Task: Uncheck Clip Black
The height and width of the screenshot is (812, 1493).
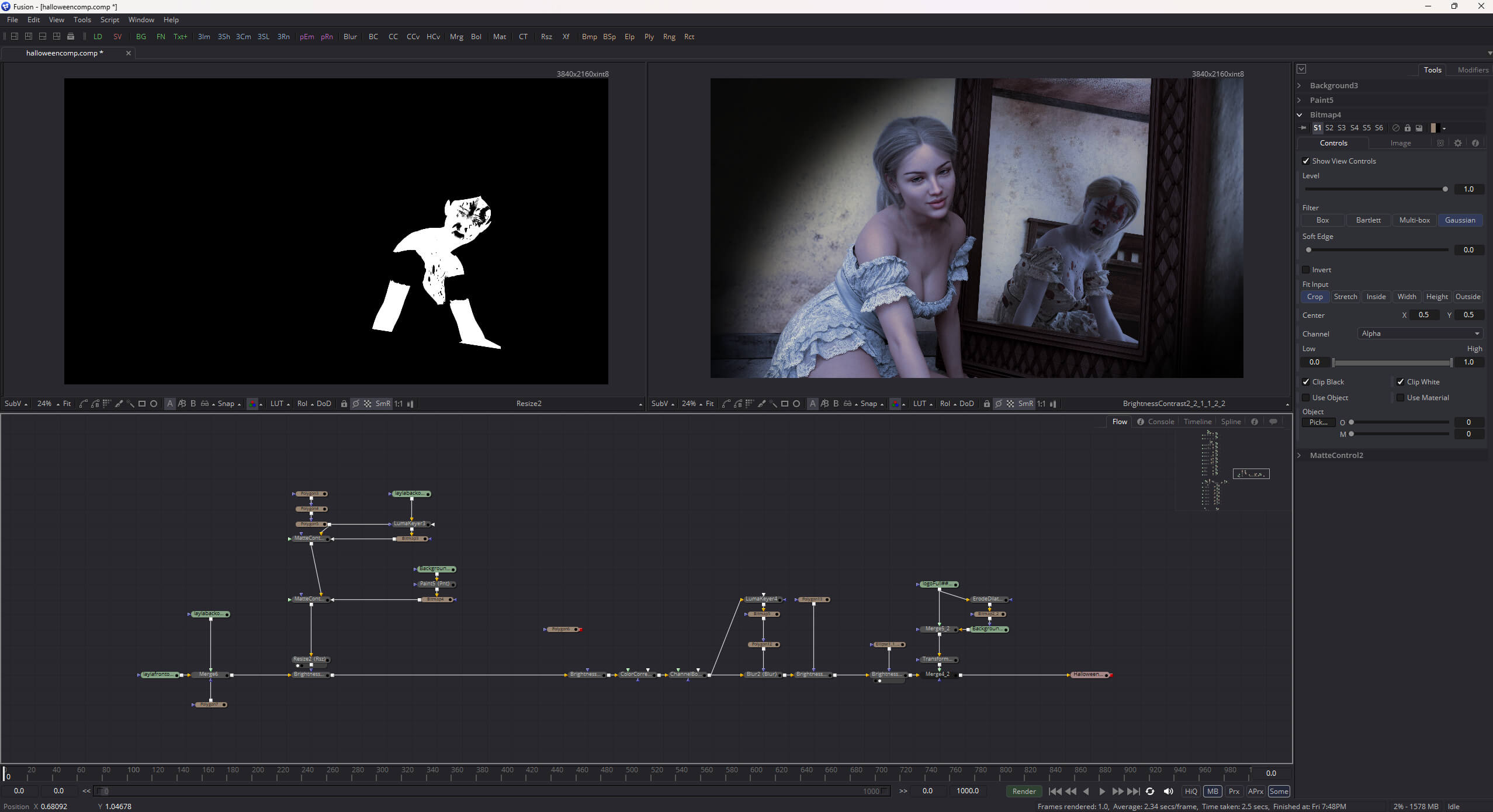Action: click(1306, 382)
